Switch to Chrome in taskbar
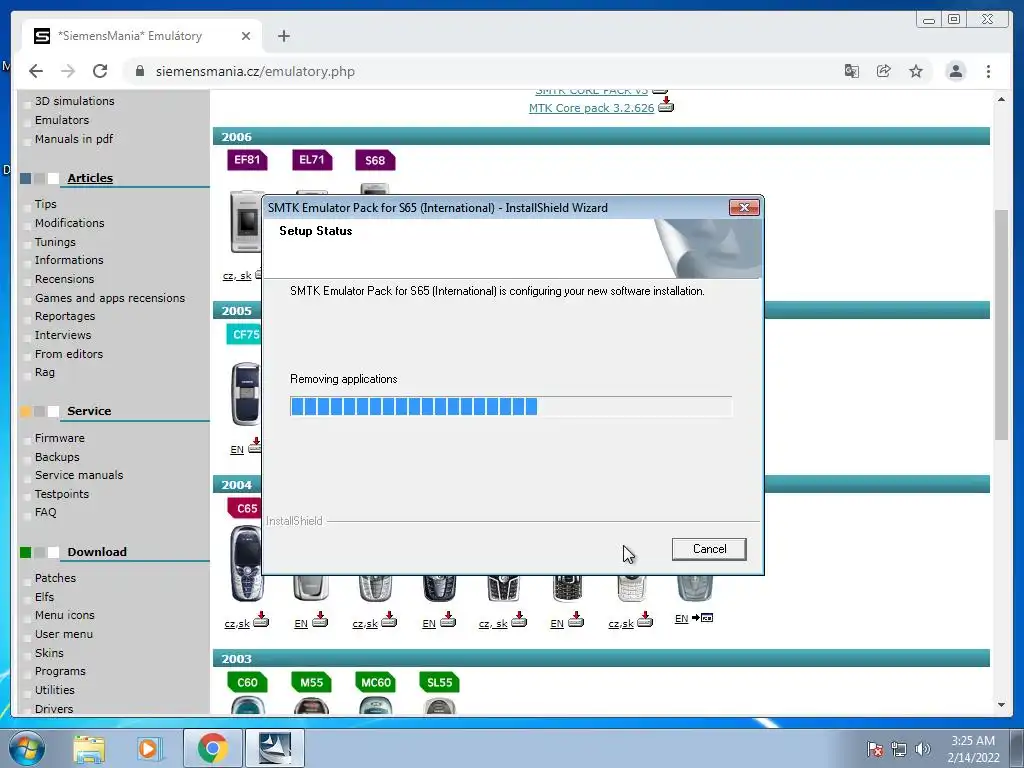Image resolution: width=1024 pixels, height=768 pixels. click(x=213, y=748)
